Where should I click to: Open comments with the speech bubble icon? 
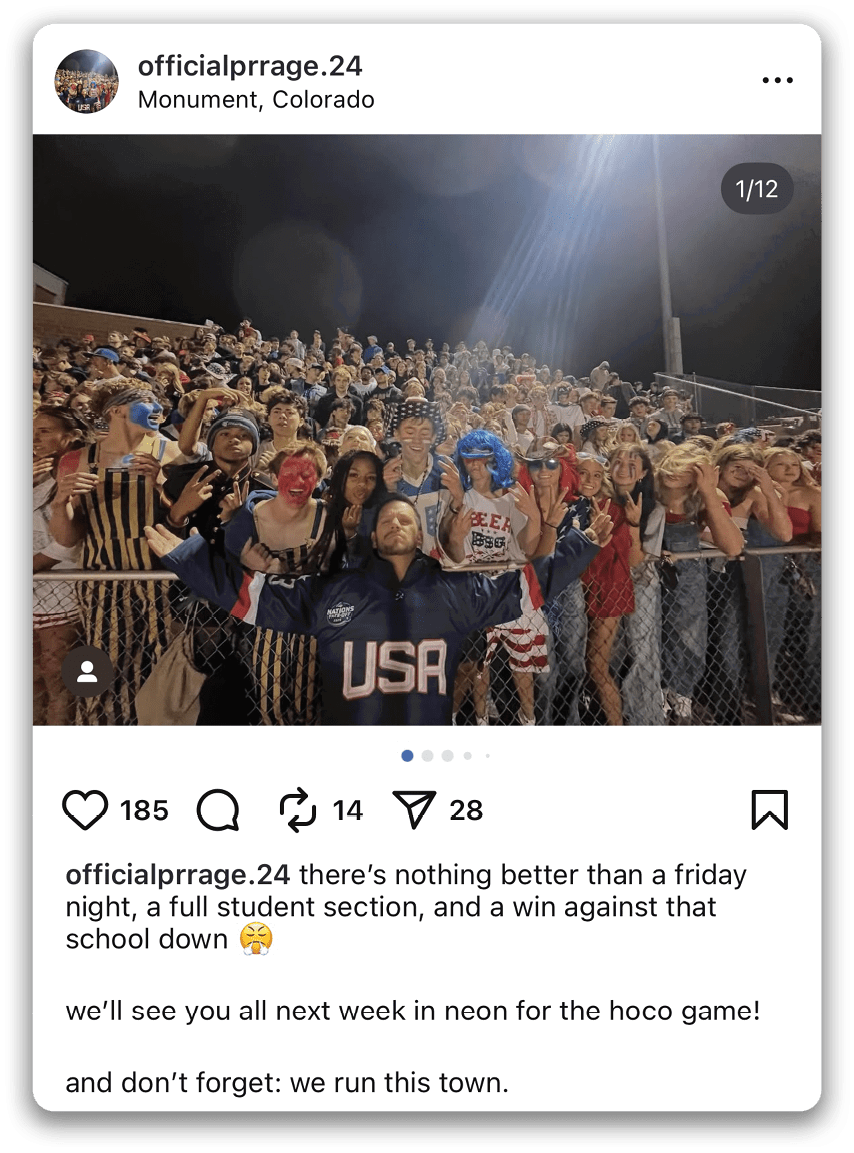coord(218,810)
